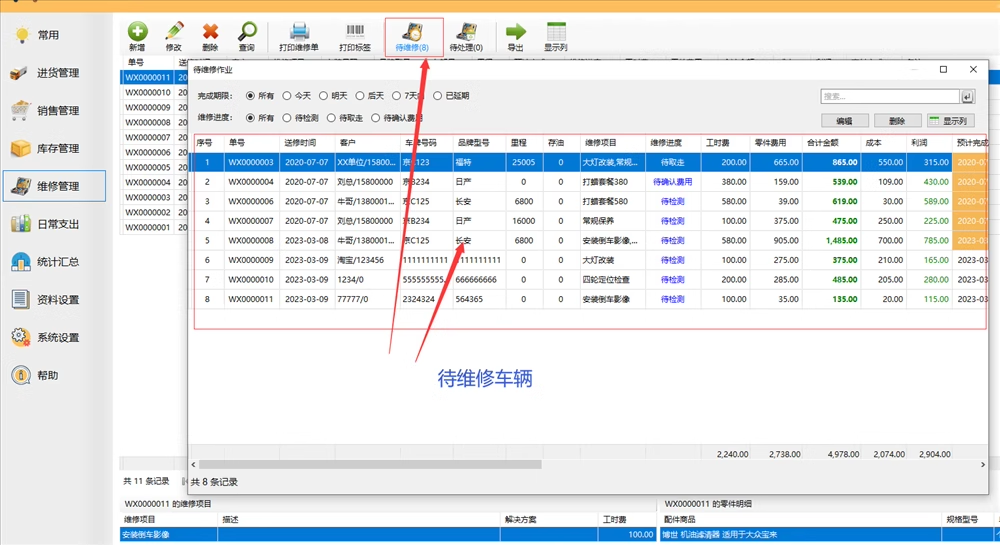
Task: Sort by the 维修进度 column header
Action: pyautogui.click(x=673, y=143)
